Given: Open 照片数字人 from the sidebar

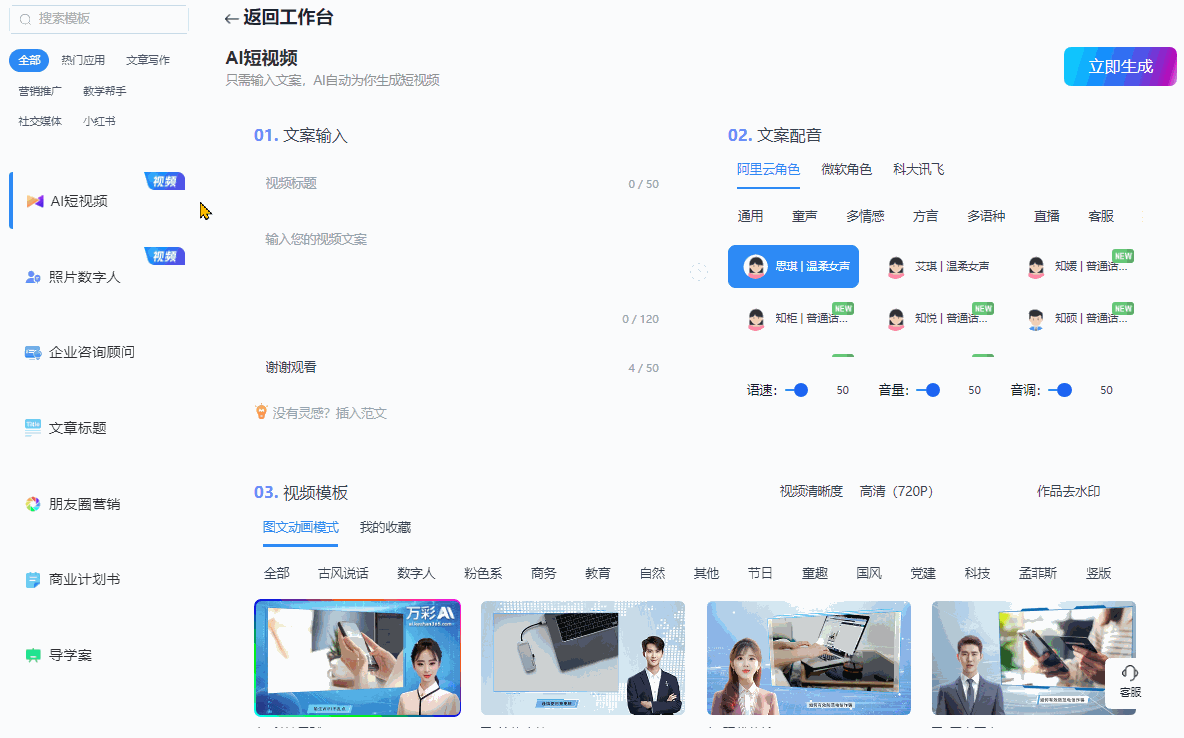Looking at the screenshot, I should (x=83, y=277).
